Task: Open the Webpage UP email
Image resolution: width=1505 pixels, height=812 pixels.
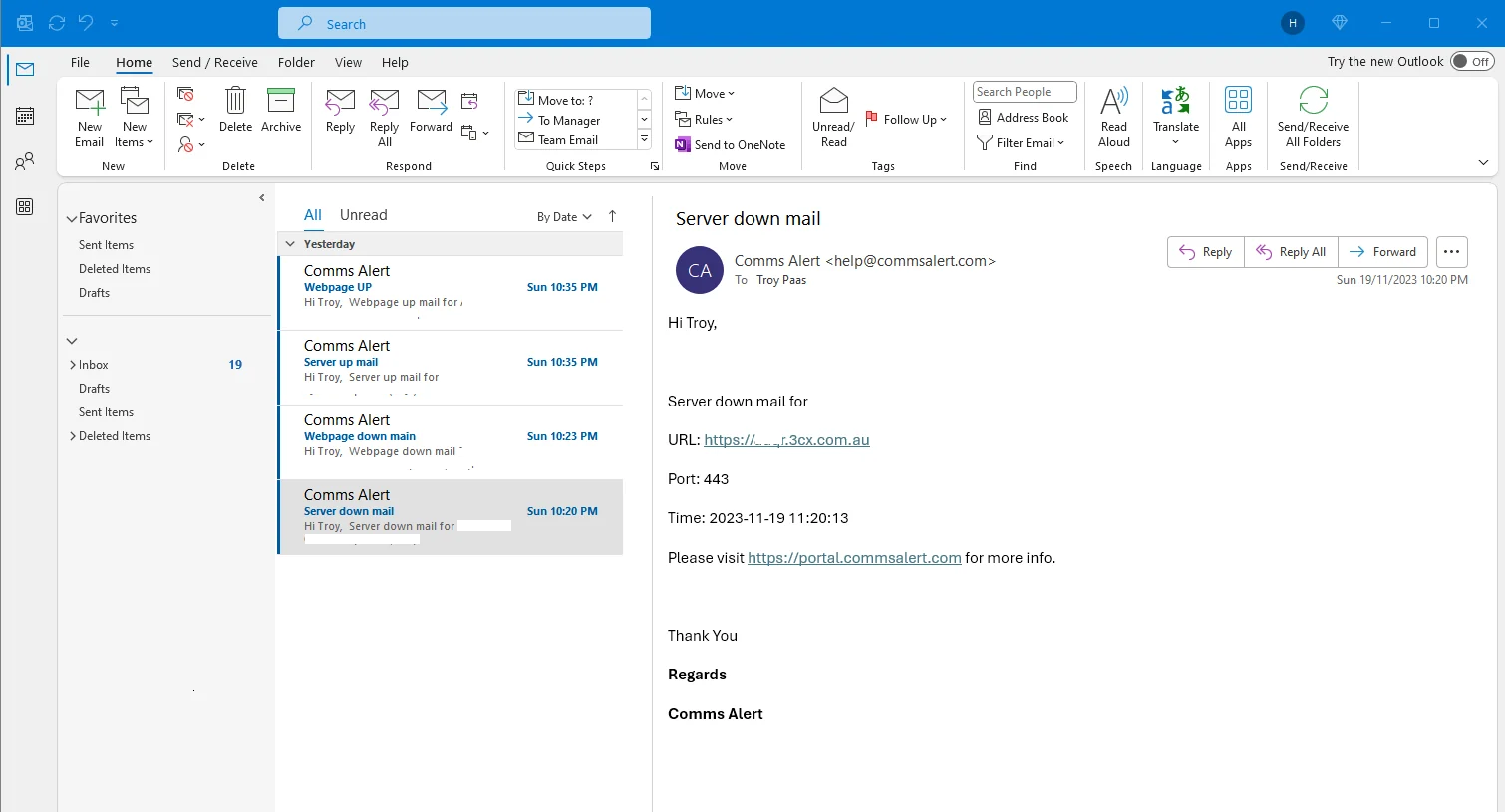Action: tap(451, 293)
